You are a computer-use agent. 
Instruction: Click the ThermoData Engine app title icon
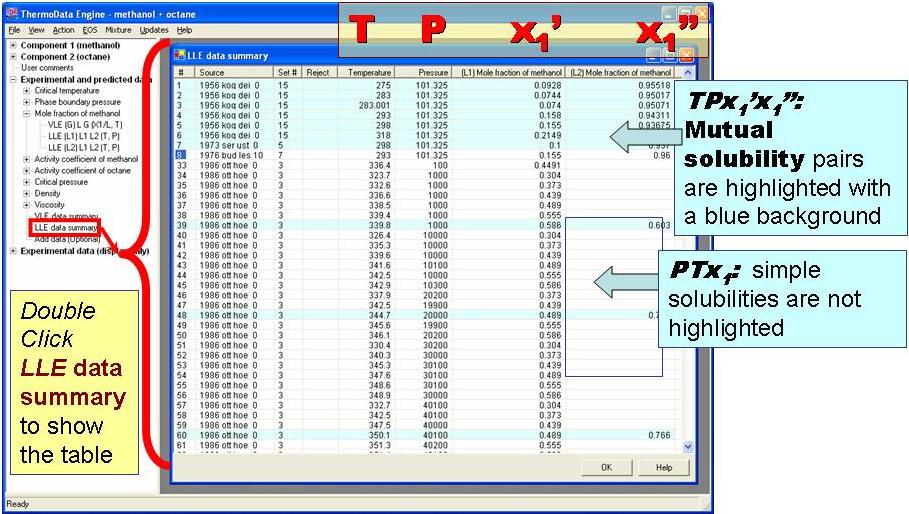click(x=11, y=14)
